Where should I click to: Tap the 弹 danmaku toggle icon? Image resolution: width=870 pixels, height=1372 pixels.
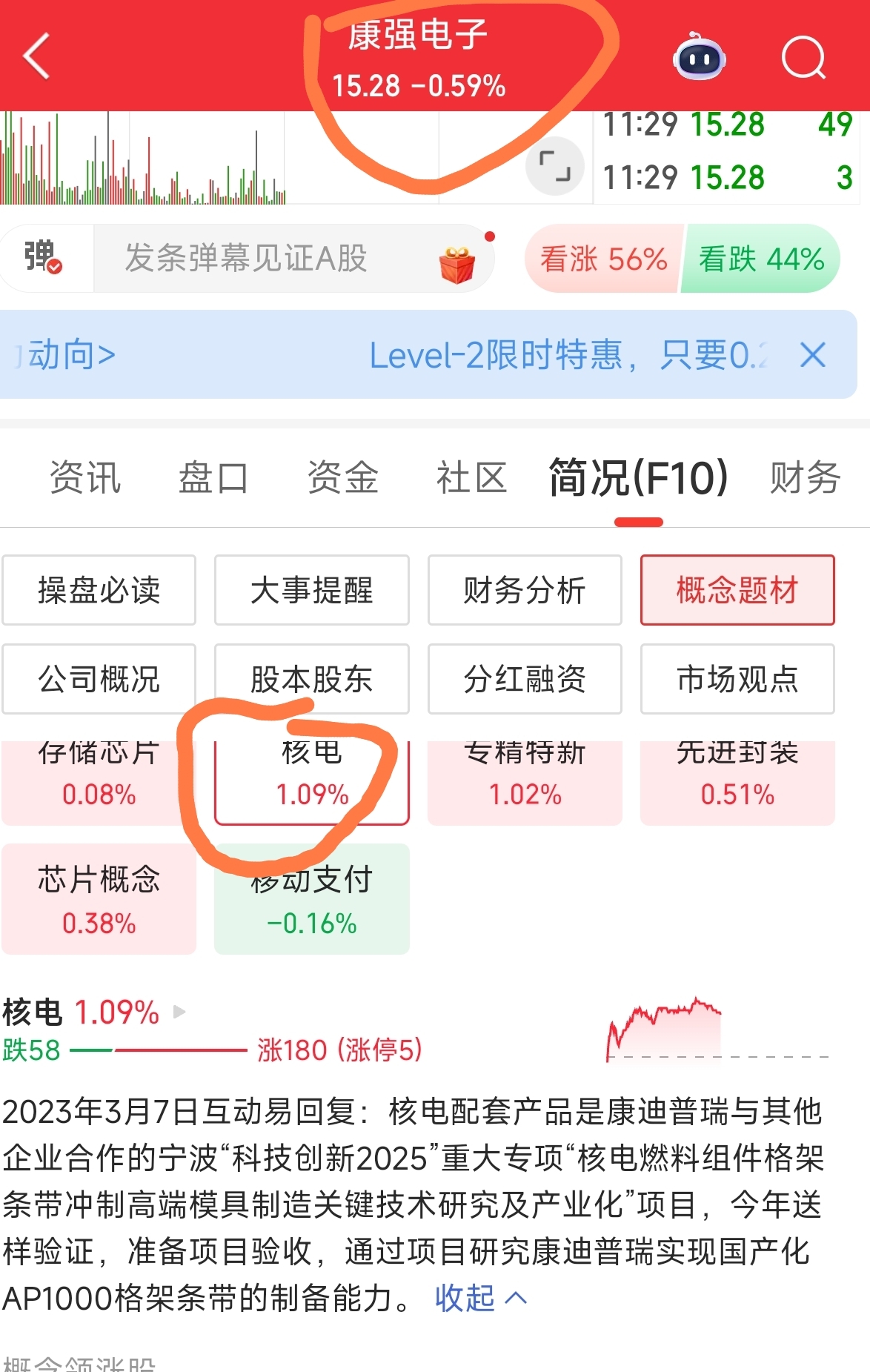click(43, 257)
